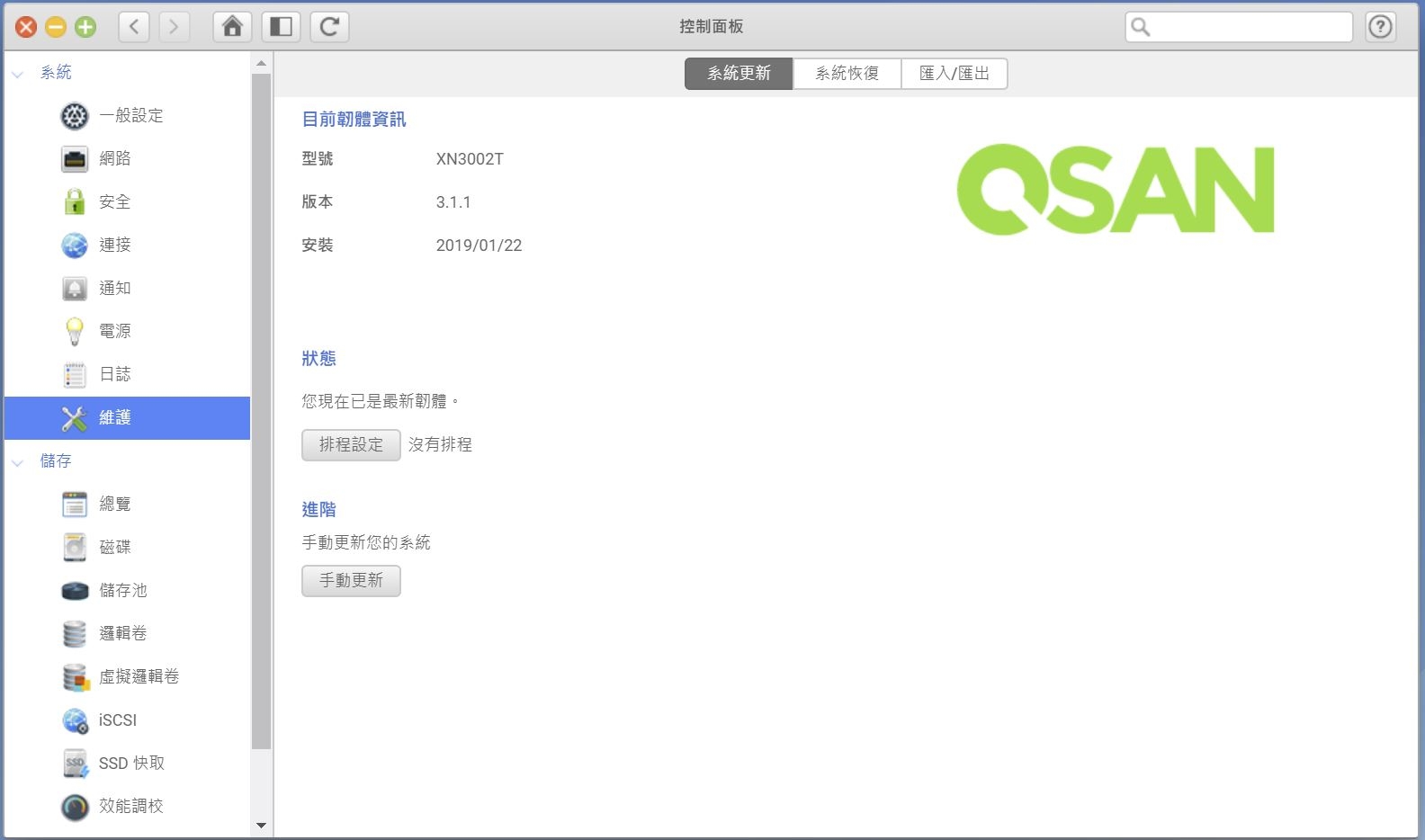Close the control panel window

tap(26, 27)
